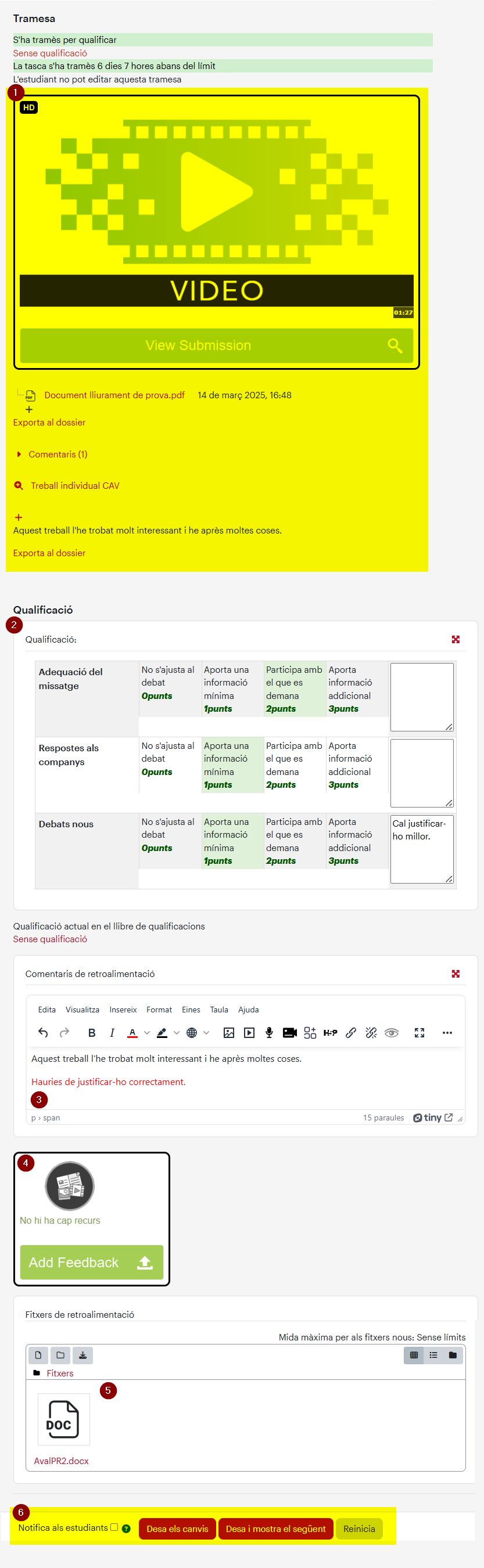Select 0punts level for Debats nous
Viewport: 484px width, 1568px height.
[170, 841]
